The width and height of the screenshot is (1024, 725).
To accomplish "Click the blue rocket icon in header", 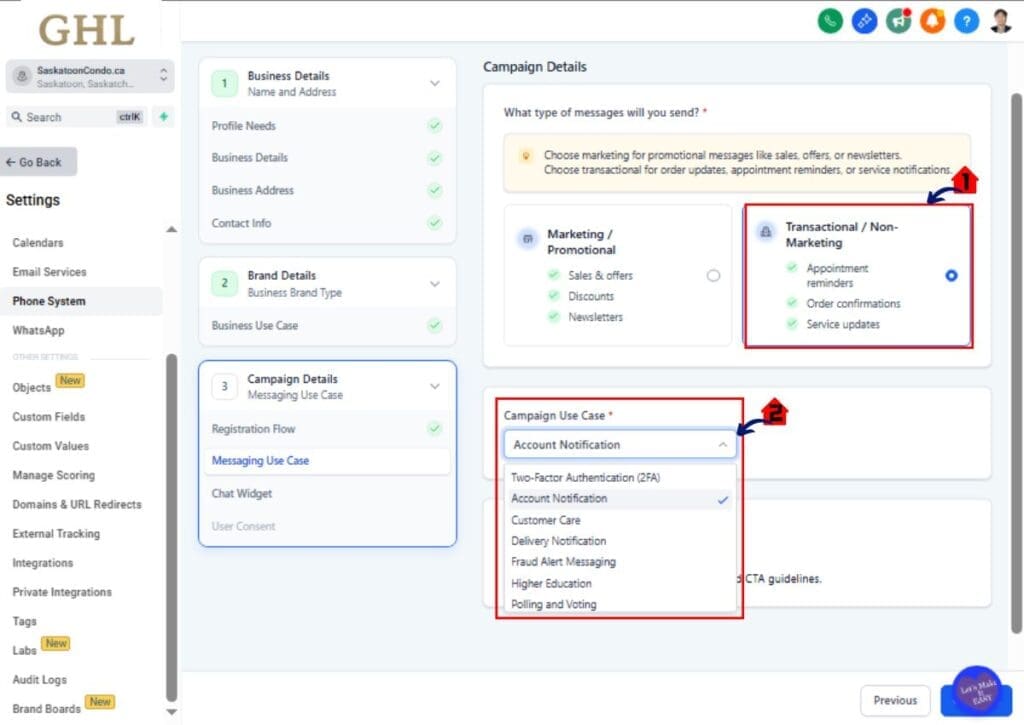I will click(864, 21).
